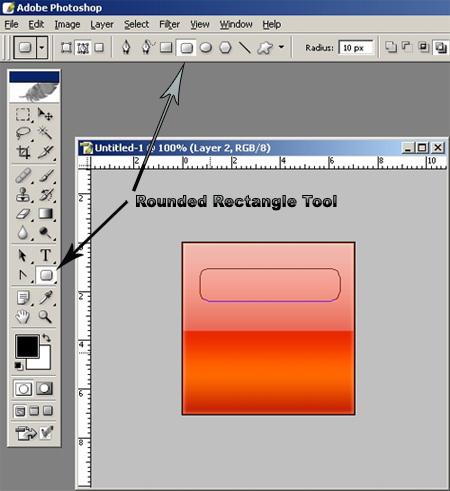Choose Pen tool in options bar
Viewport: 450px width, 491px height.
coord(126,47)
